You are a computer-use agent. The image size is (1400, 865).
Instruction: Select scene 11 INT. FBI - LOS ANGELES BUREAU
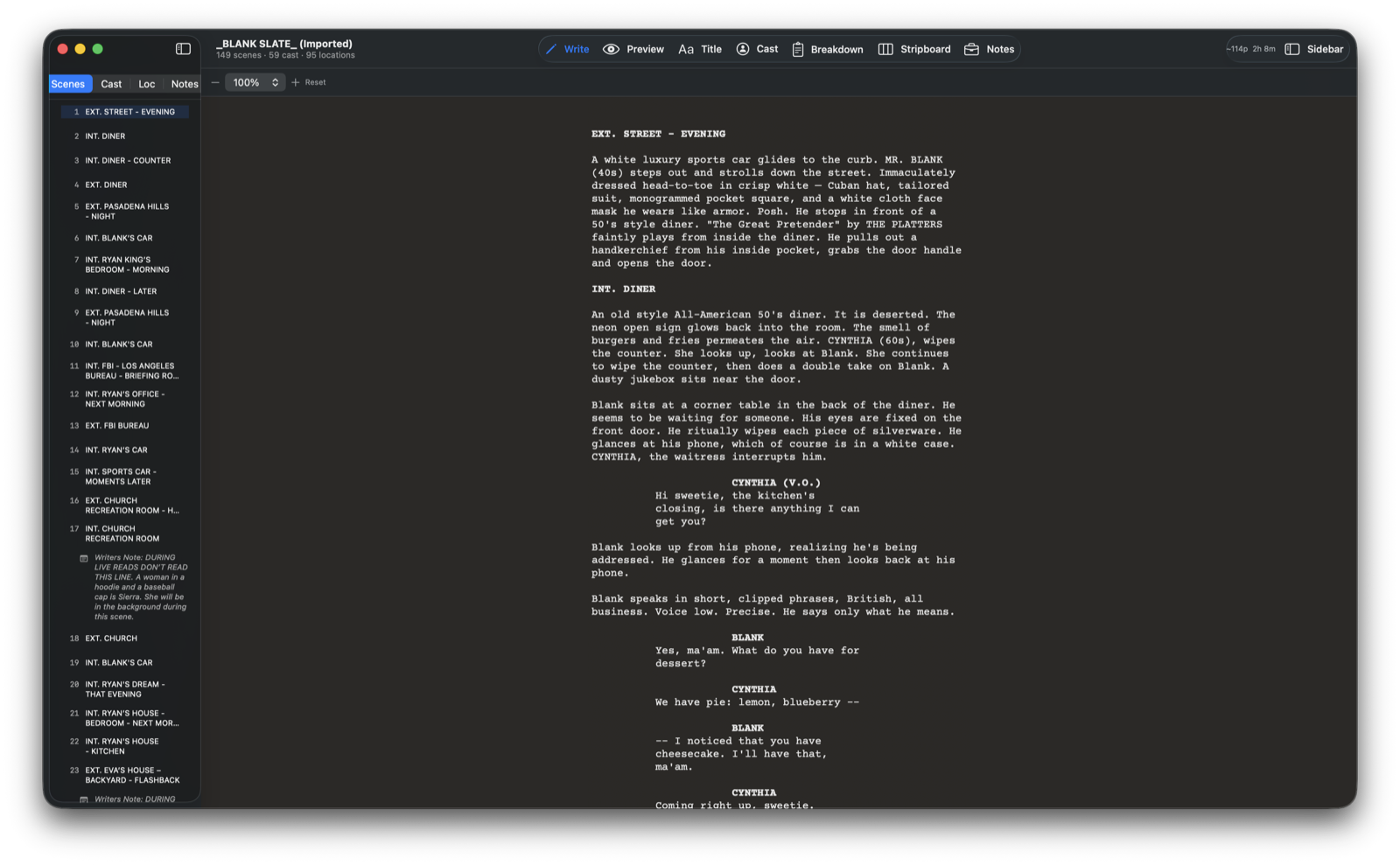pyautogui.click(x=125, y=371)
